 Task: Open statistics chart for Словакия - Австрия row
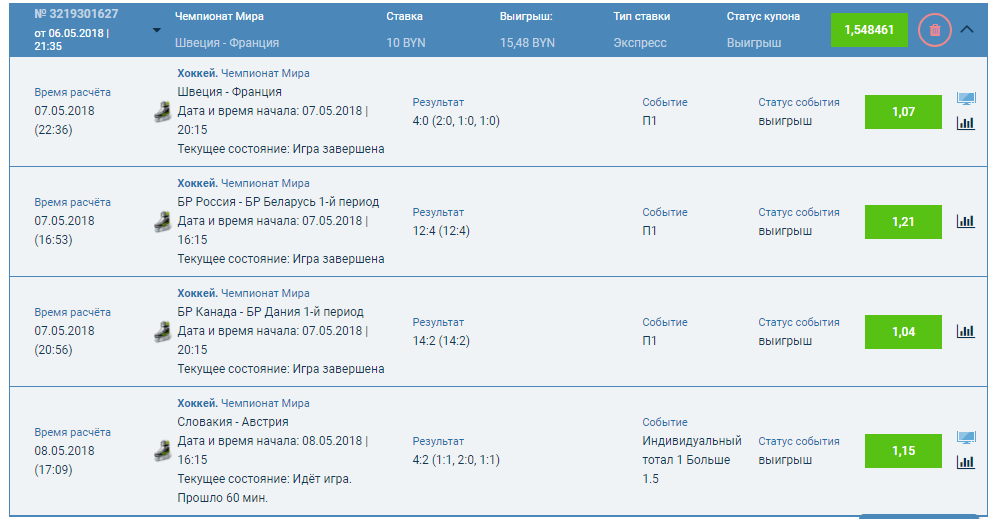click(x=966, y=462)
